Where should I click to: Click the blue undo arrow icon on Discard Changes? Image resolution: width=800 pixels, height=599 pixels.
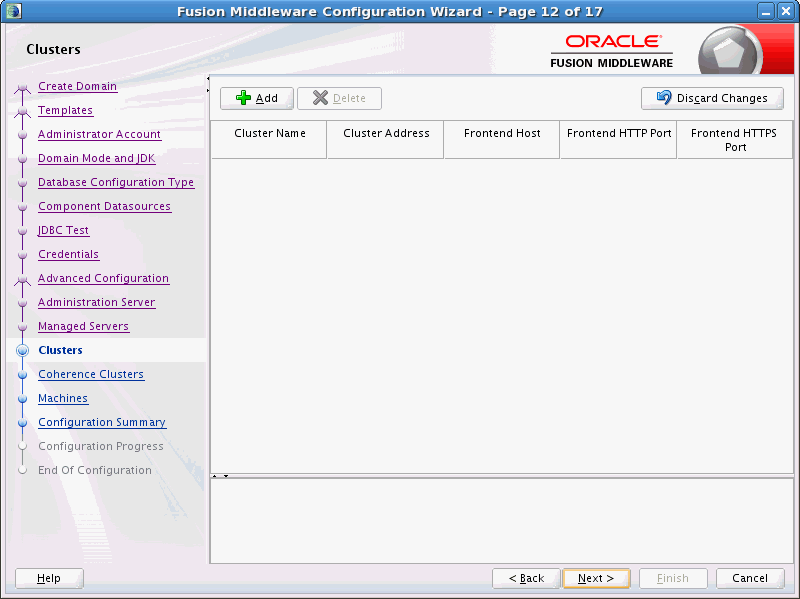664,97
